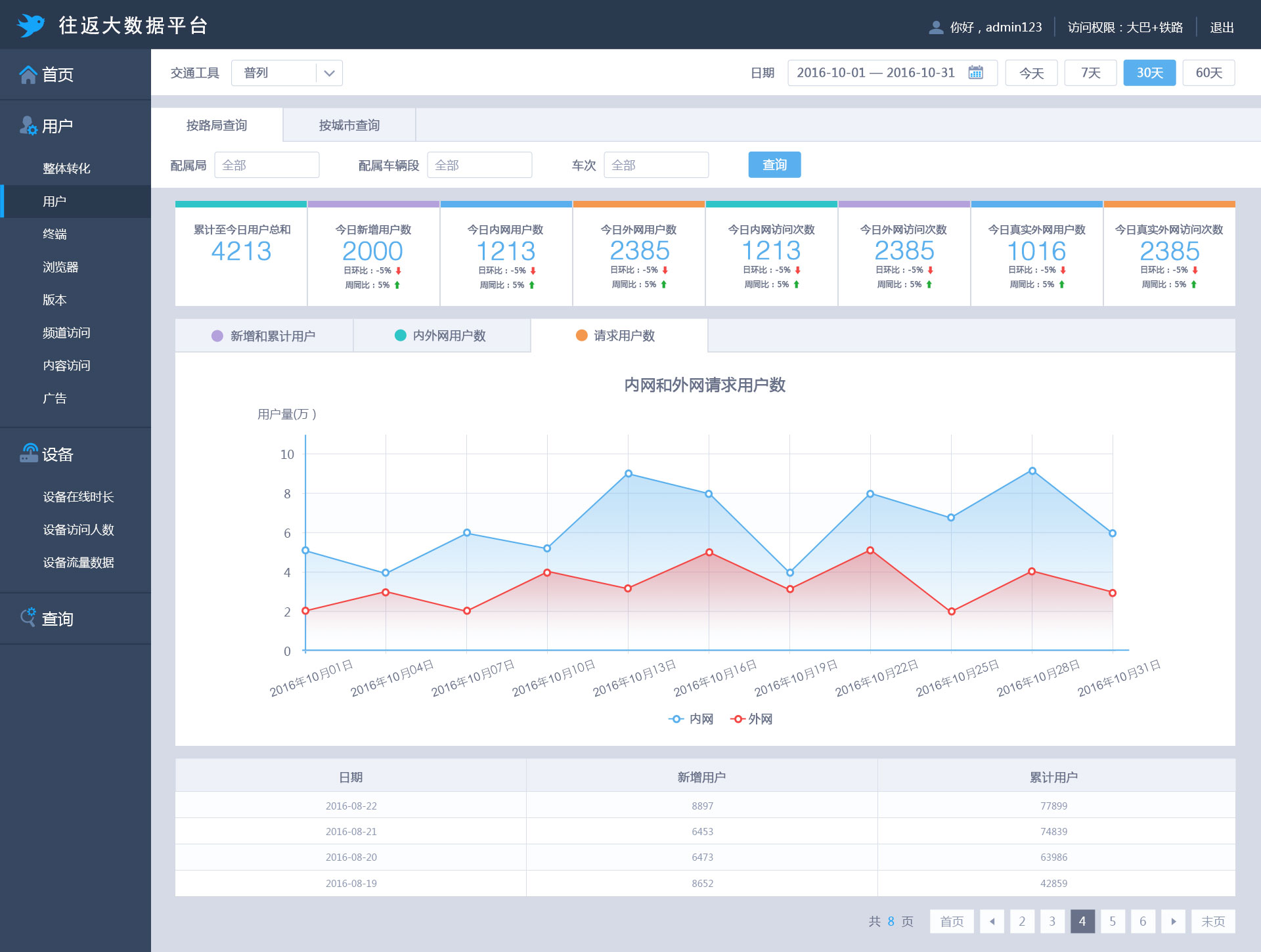
Task: Click the 2016-08-22 table cell
Action: pyautogui.click(x=351, y=806)
